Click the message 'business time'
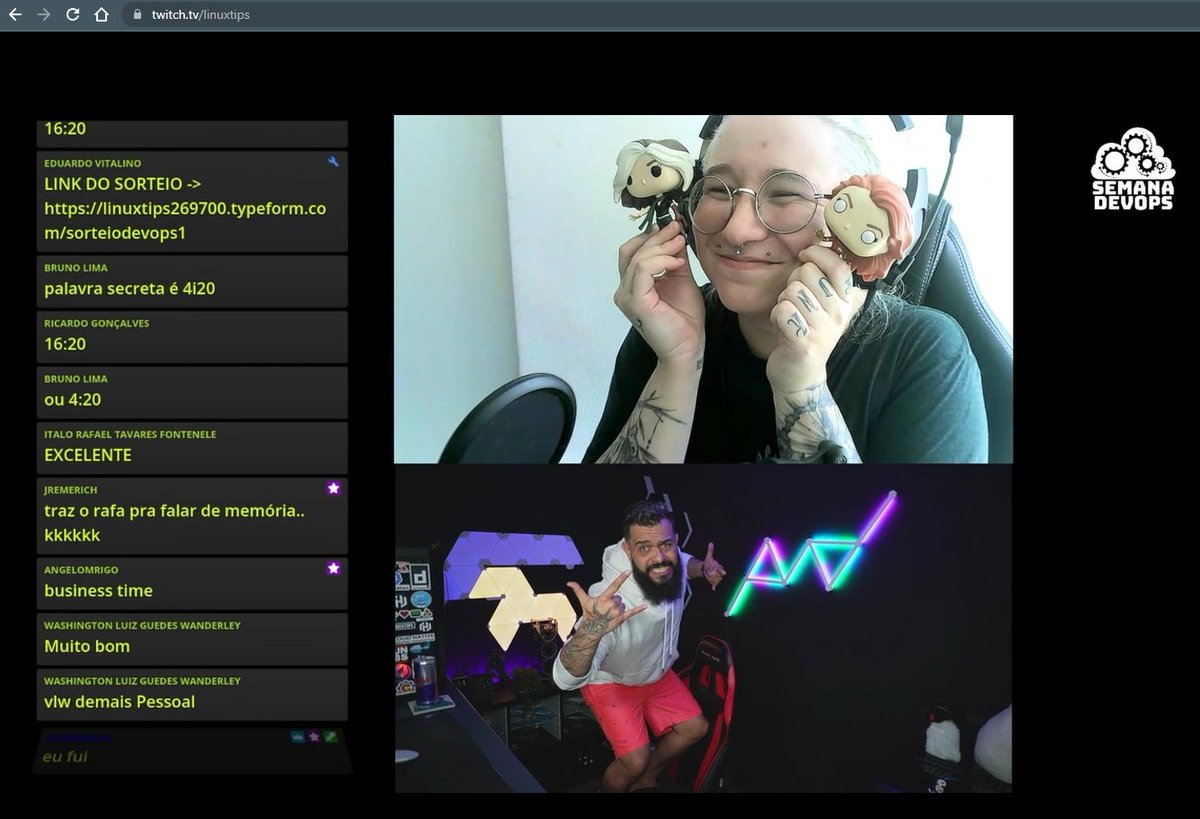 [99, 591]
